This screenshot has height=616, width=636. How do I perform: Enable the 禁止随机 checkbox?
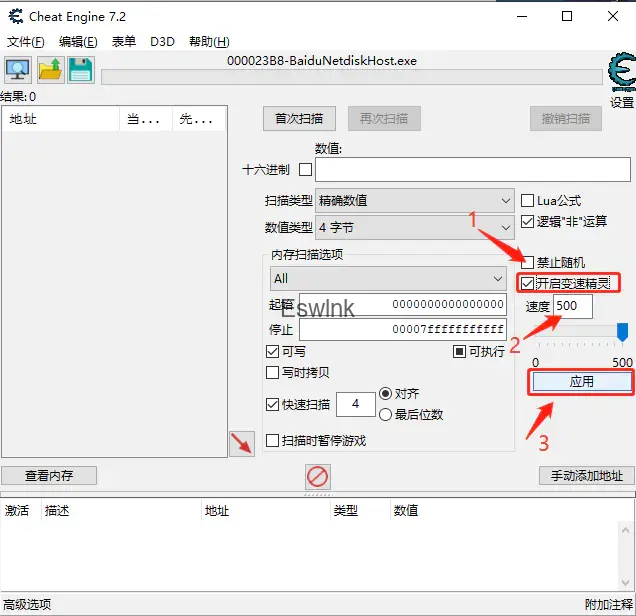tap(528, 262)
